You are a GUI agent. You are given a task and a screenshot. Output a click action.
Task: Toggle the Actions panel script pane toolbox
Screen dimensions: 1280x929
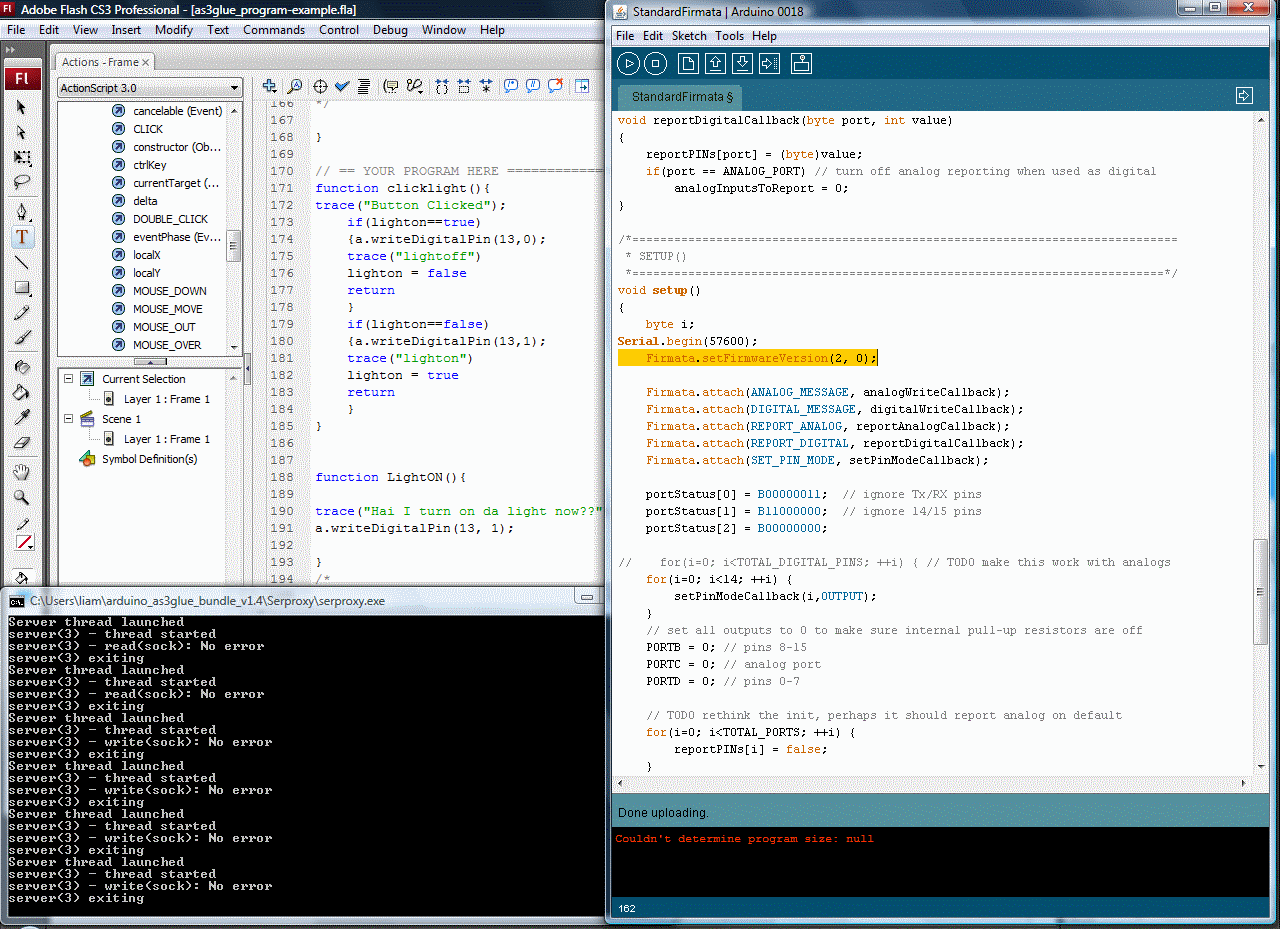[x=583, y=87]
